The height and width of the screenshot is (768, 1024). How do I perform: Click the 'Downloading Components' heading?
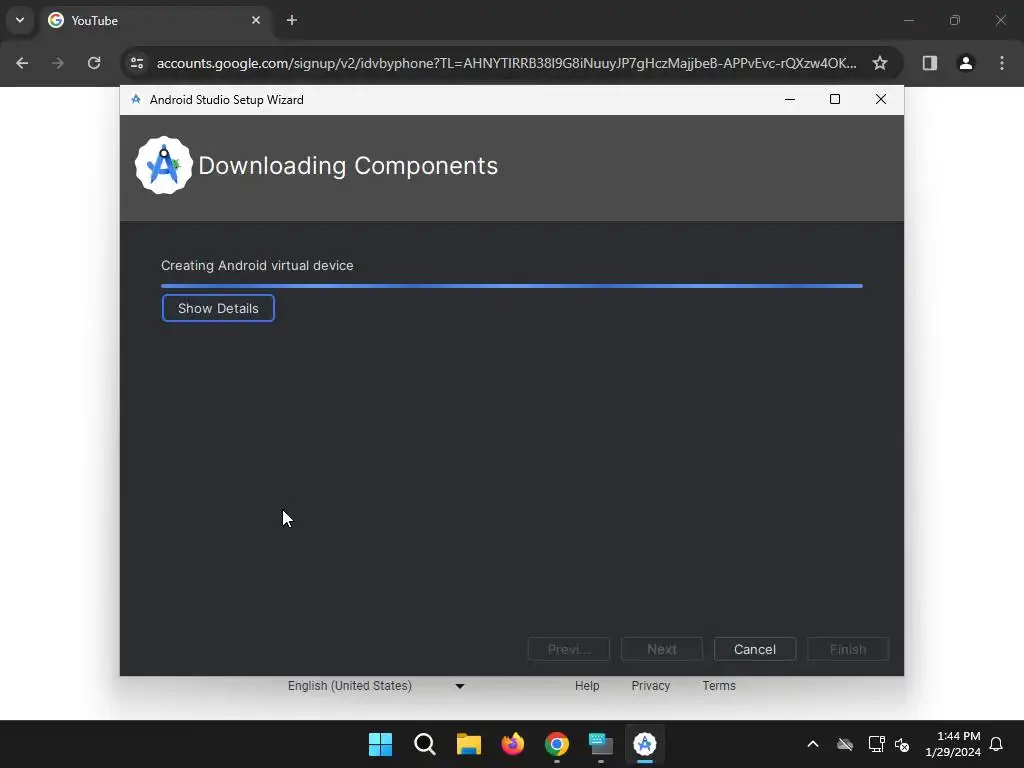[x=348, y=166]
